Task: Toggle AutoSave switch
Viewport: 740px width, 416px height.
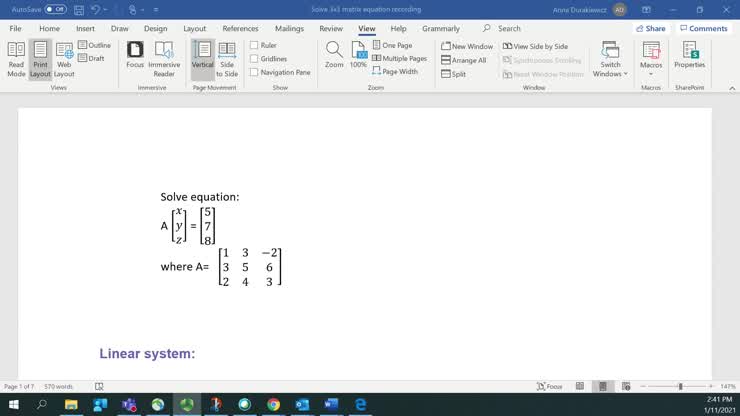Action: pos(56,9)
